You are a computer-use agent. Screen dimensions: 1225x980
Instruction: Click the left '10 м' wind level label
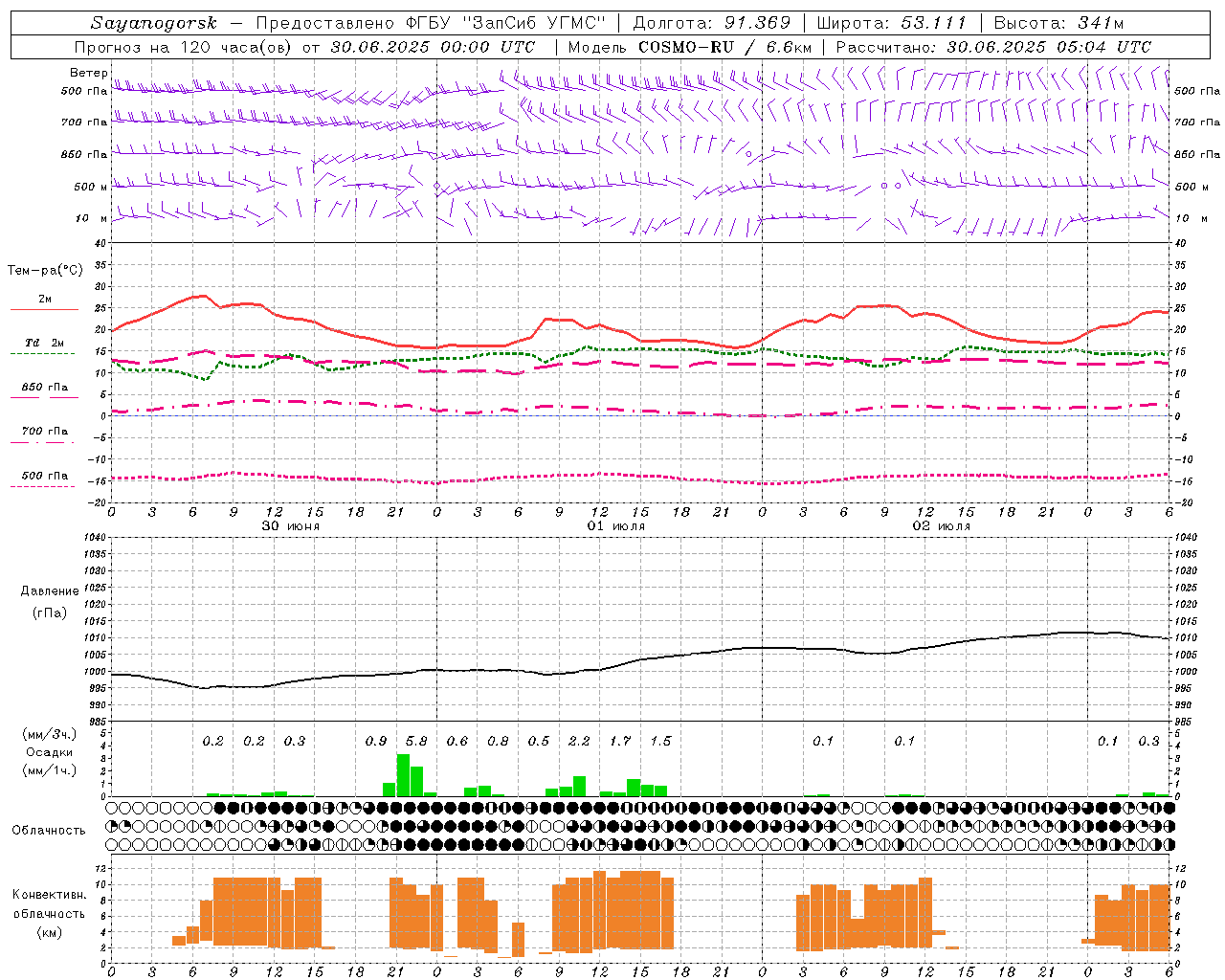click(91, 218)
